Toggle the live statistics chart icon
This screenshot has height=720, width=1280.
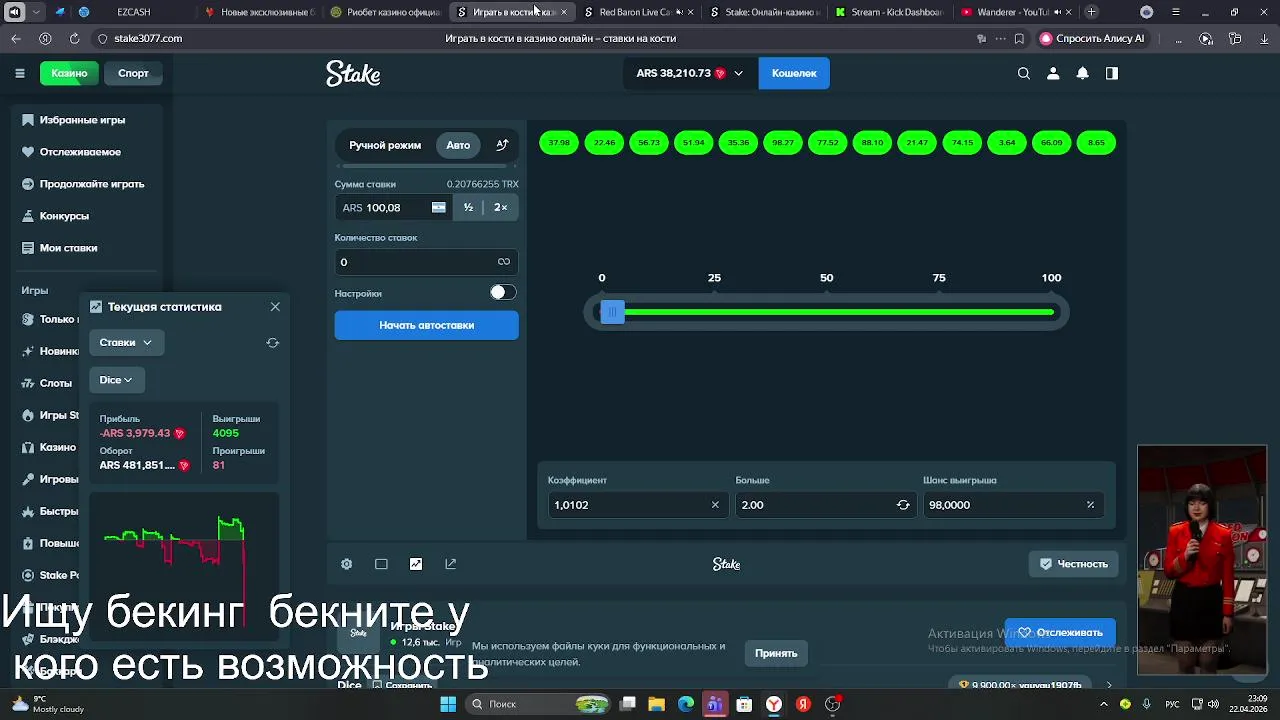click(416, 564)
